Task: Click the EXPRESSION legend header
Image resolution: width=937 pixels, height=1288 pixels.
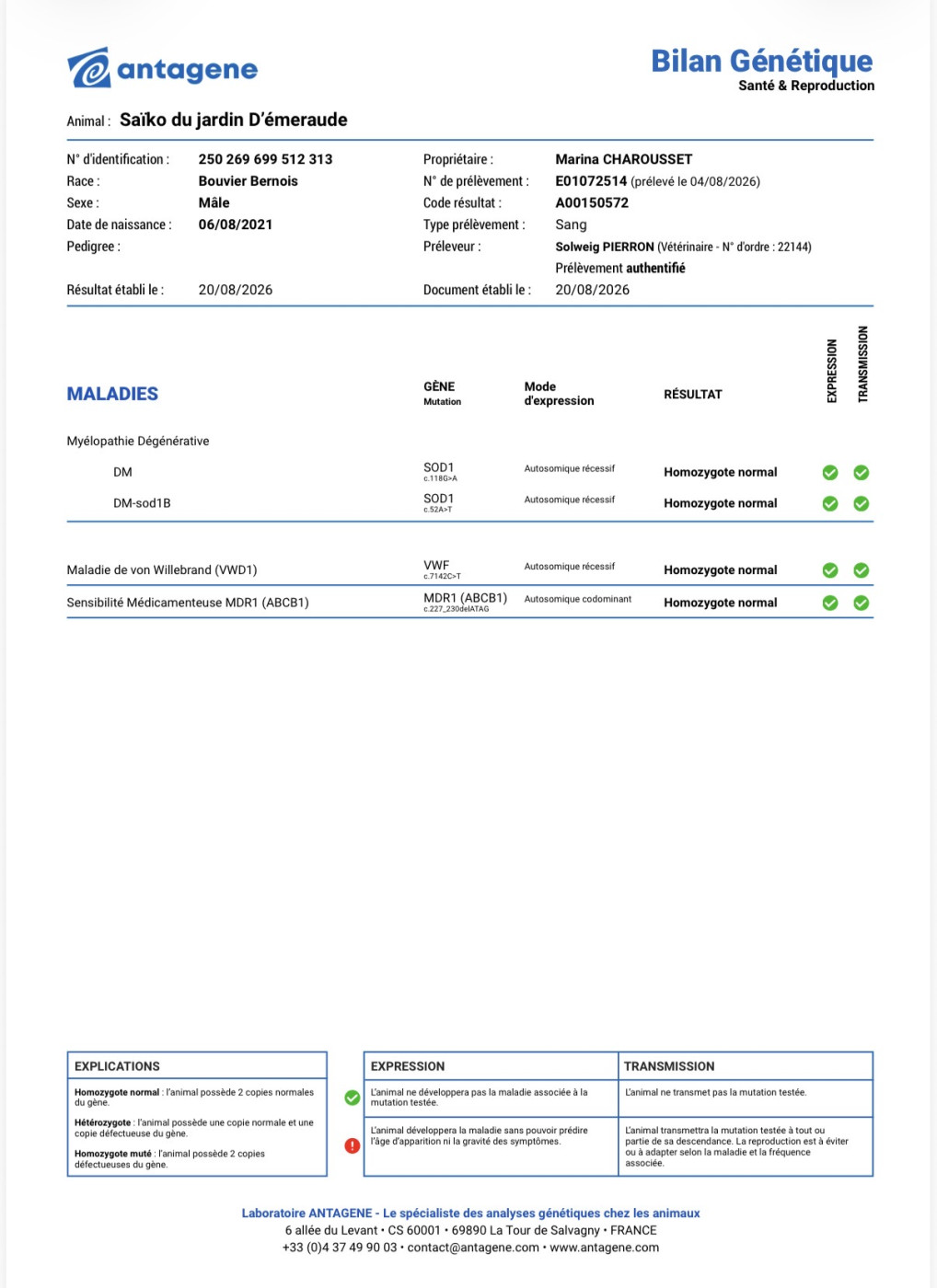Action: [x=408, y=1066]
